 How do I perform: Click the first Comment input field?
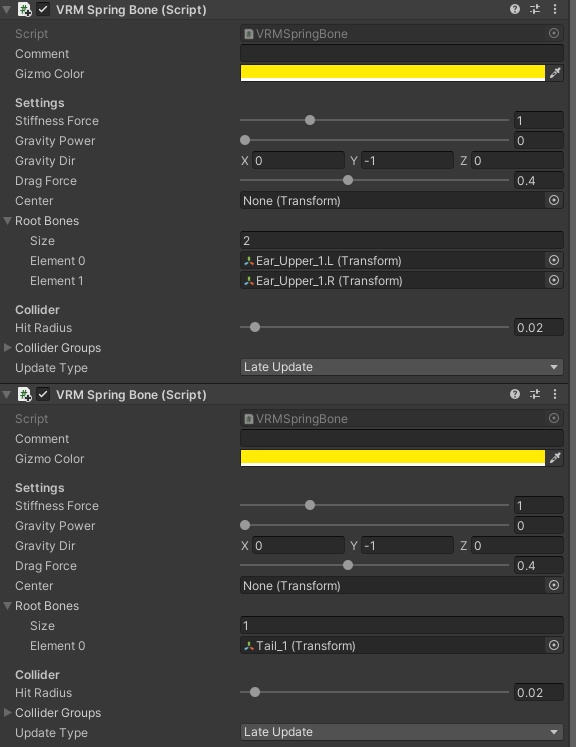coord(402,53)
